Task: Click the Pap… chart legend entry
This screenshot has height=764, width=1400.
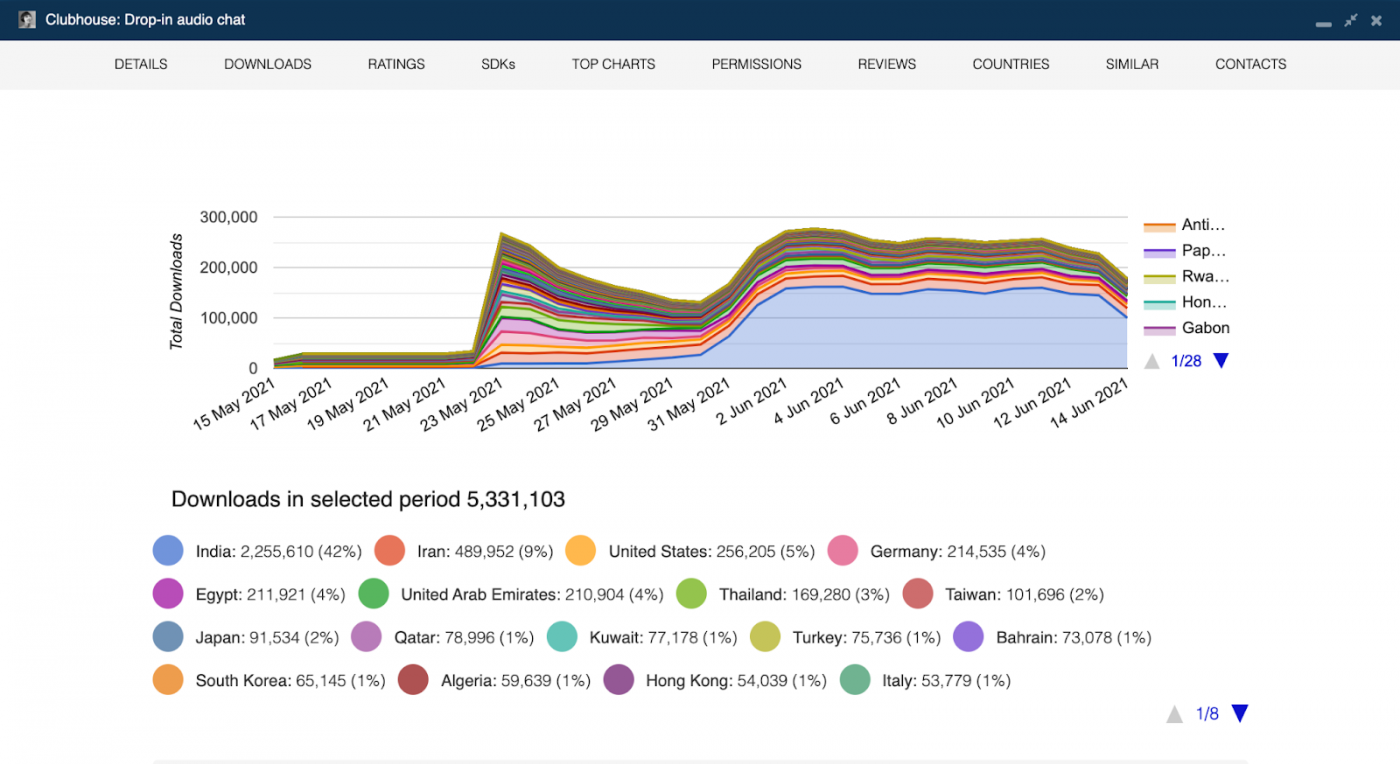Action: pyautogui.click(x=1186, y=251)
